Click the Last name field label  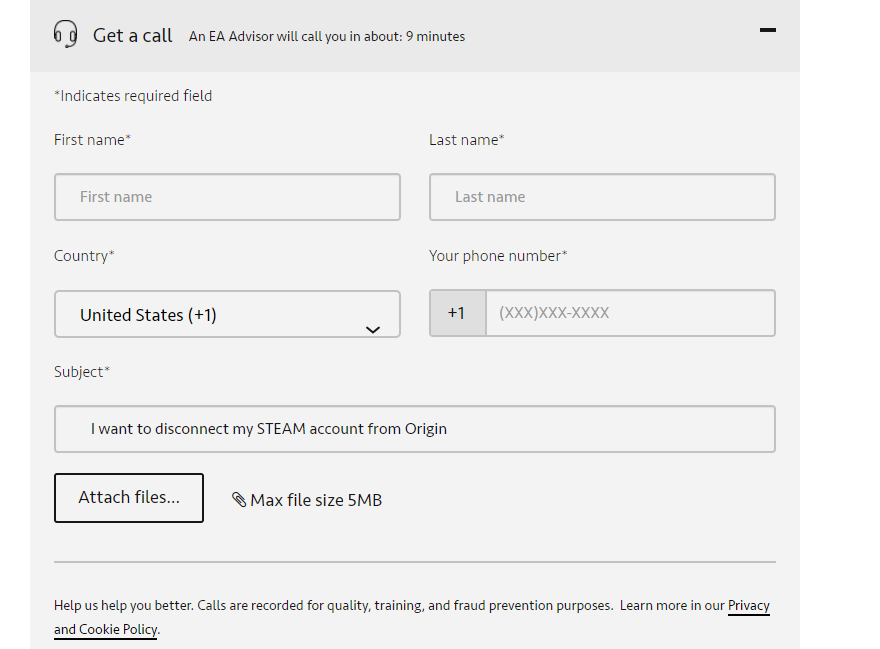[466, 140]
